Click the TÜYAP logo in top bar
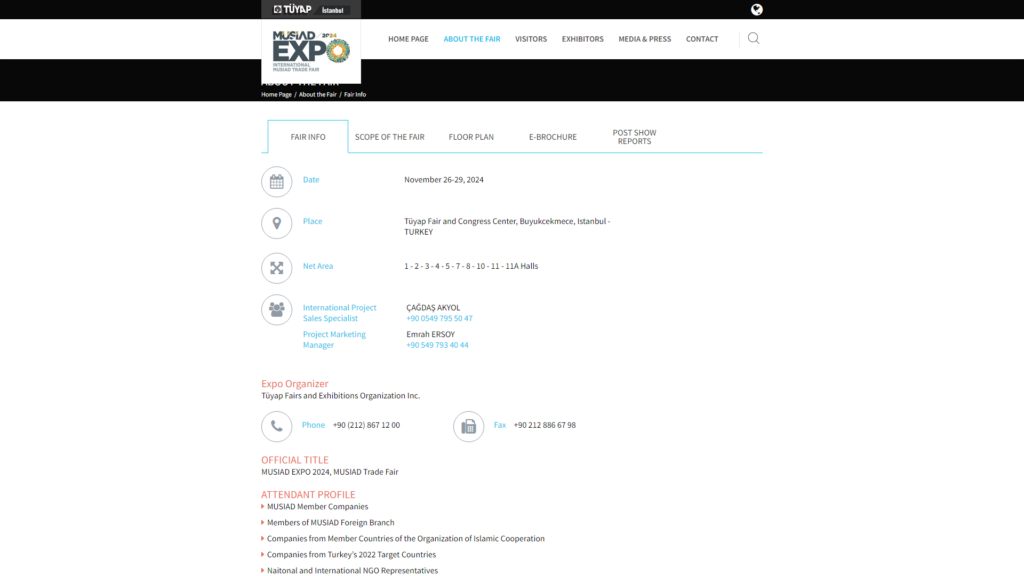Image resolution: width=1024 pixels, height=576 pixels. coord(293,9)
